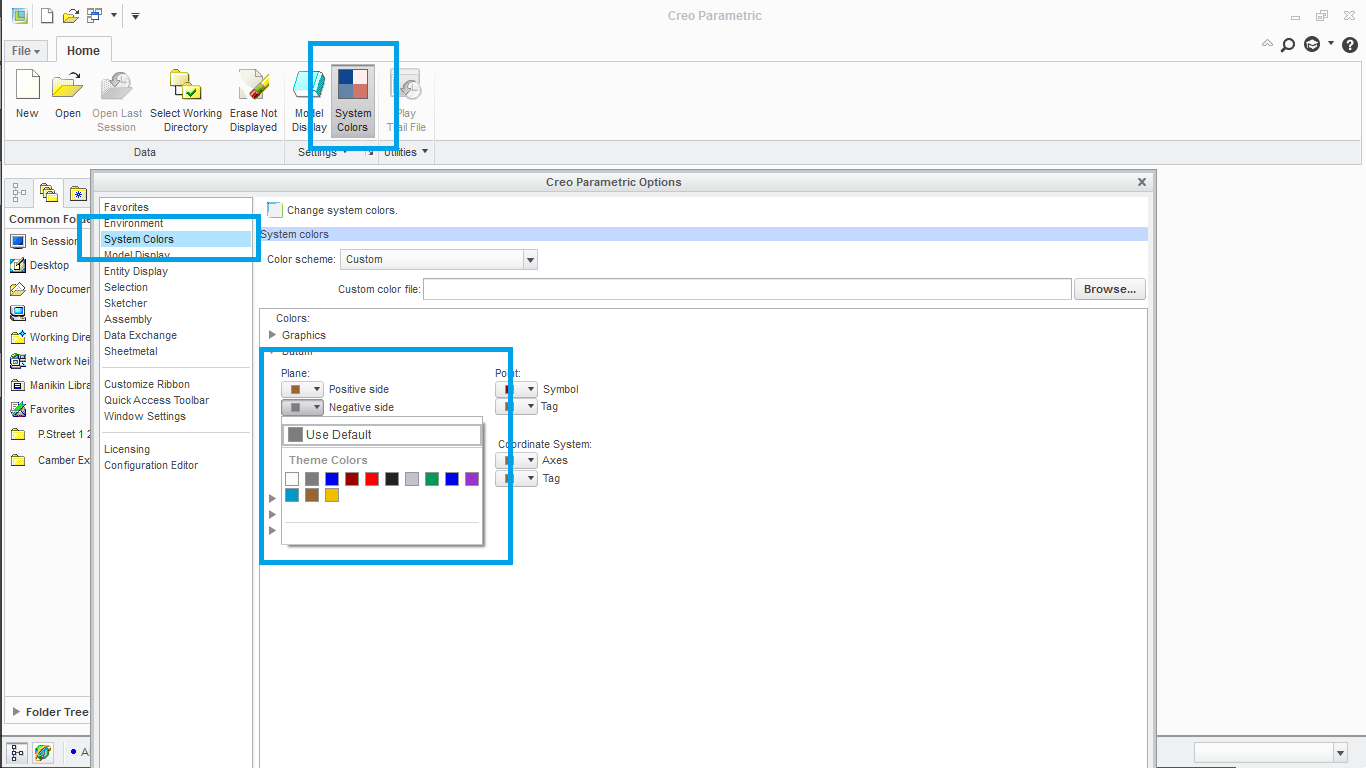
Task: Select Sheetmetal in options list
Action: pyautogui.click(x=131, y=351)
